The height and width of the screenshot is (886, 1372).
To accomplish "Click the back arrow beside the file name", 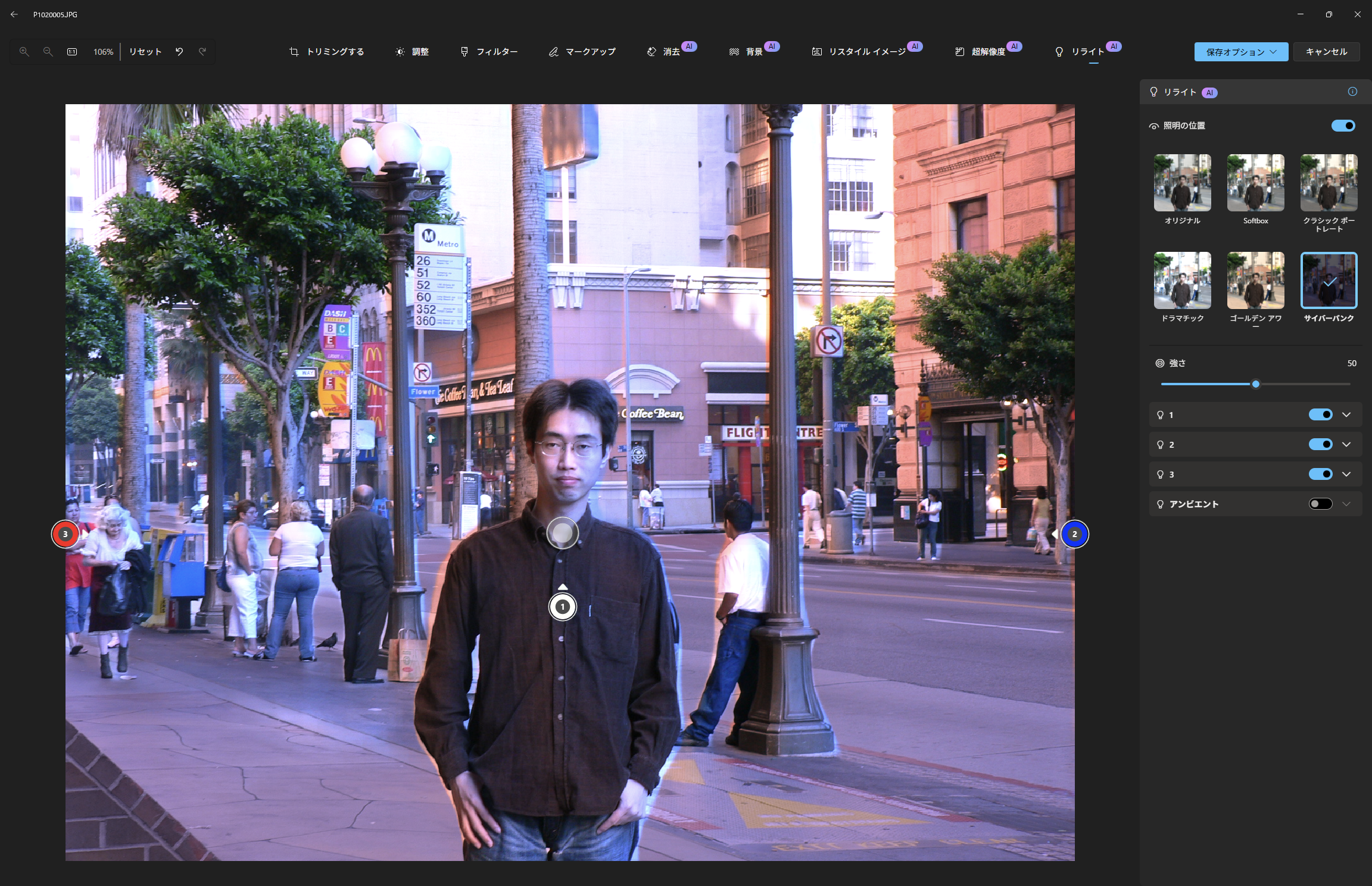I will [x=14, y=14].
